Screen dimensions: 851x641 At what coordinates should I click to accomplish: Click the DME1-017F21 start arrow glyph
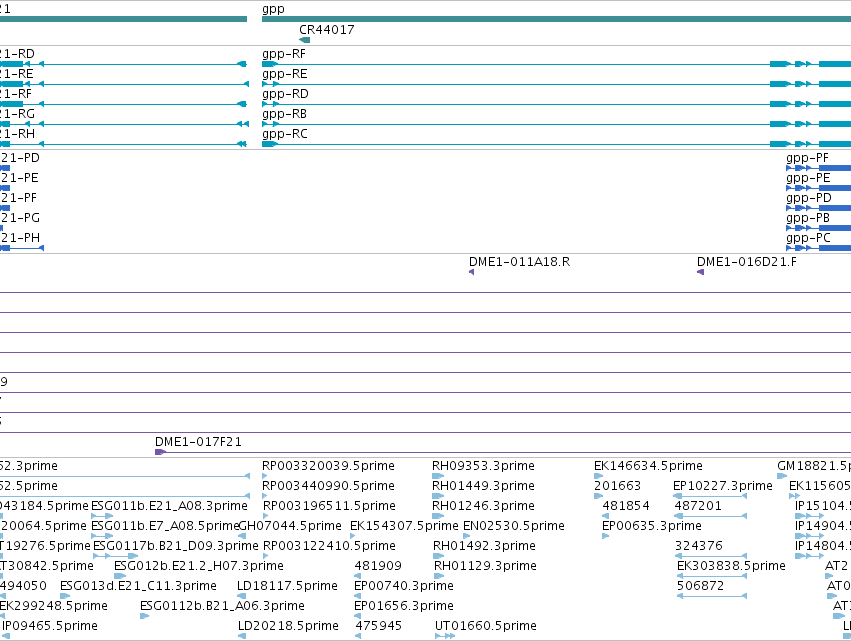160,452
